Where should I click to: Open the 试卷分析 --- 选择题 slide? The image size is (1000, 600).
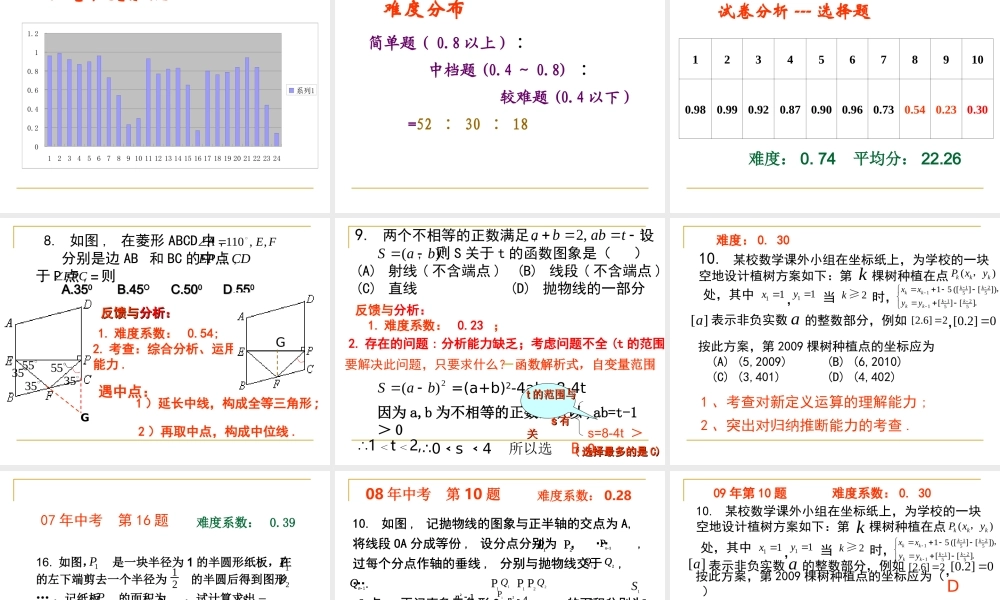(x=835, y=105)
